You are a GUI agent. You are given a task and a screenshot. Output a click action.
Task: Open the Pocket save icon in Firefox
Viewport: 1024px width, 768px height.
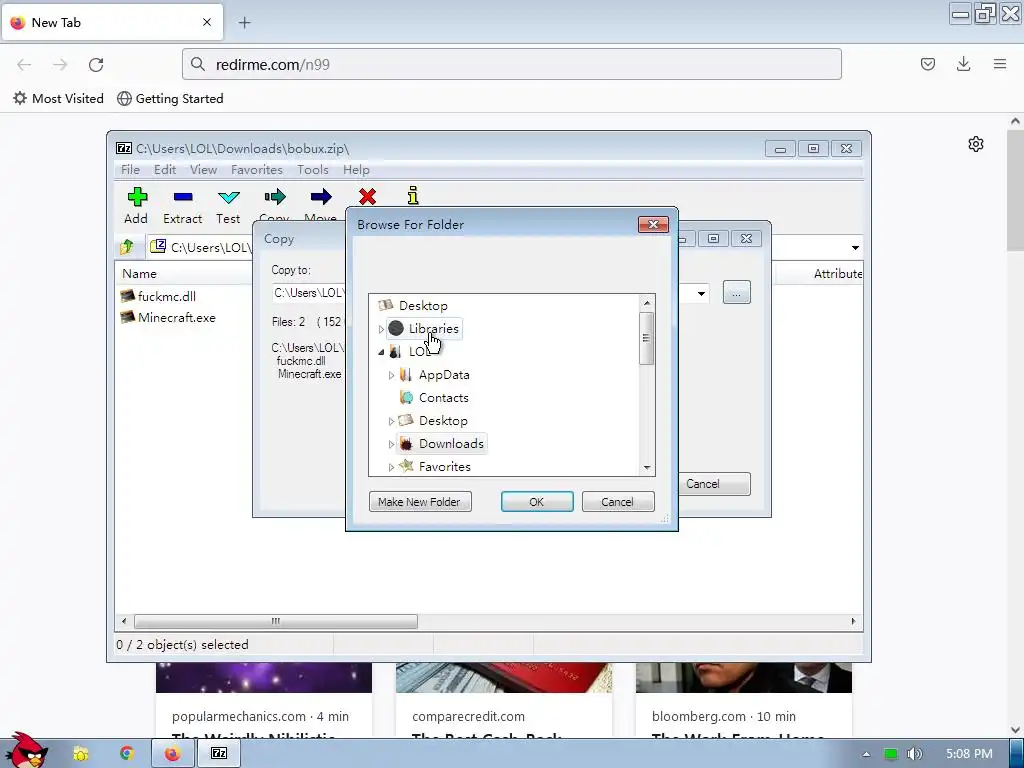[928, 64]
